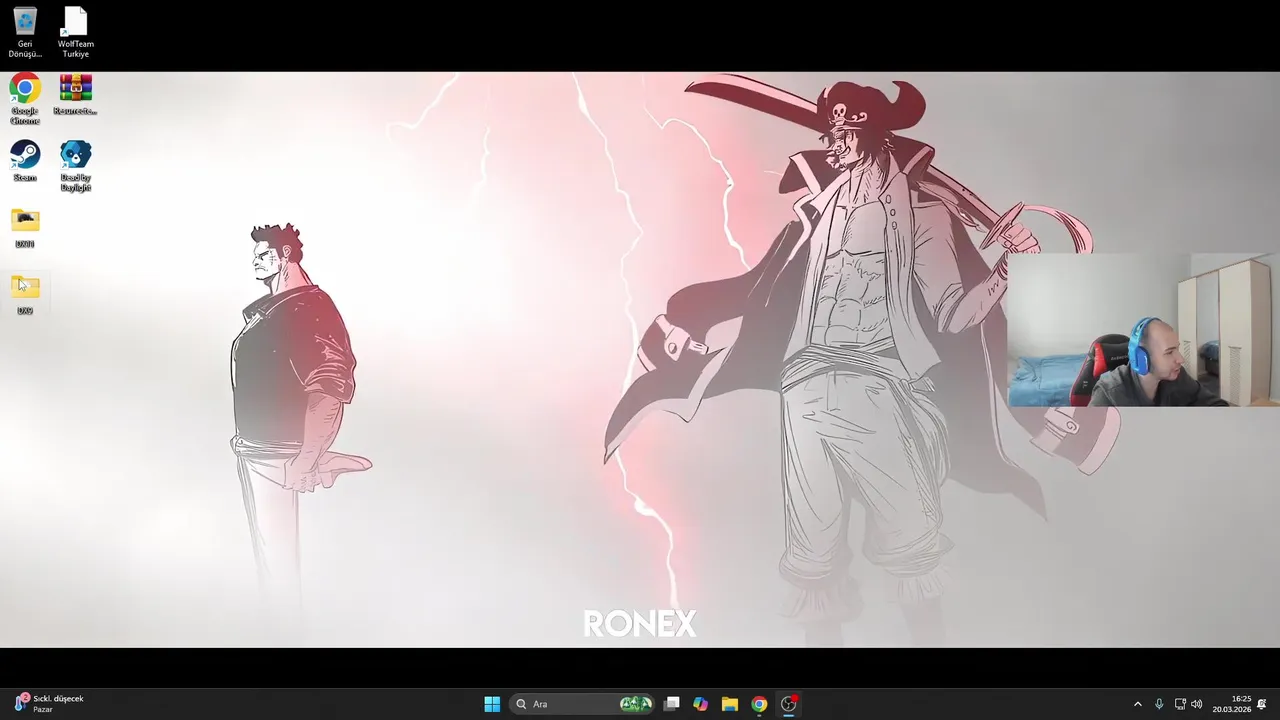Viewport: 1280px width, 720px height.
Task: Open Task View from the taskbar
Action: pyautogui.click(x=672, y=704)
